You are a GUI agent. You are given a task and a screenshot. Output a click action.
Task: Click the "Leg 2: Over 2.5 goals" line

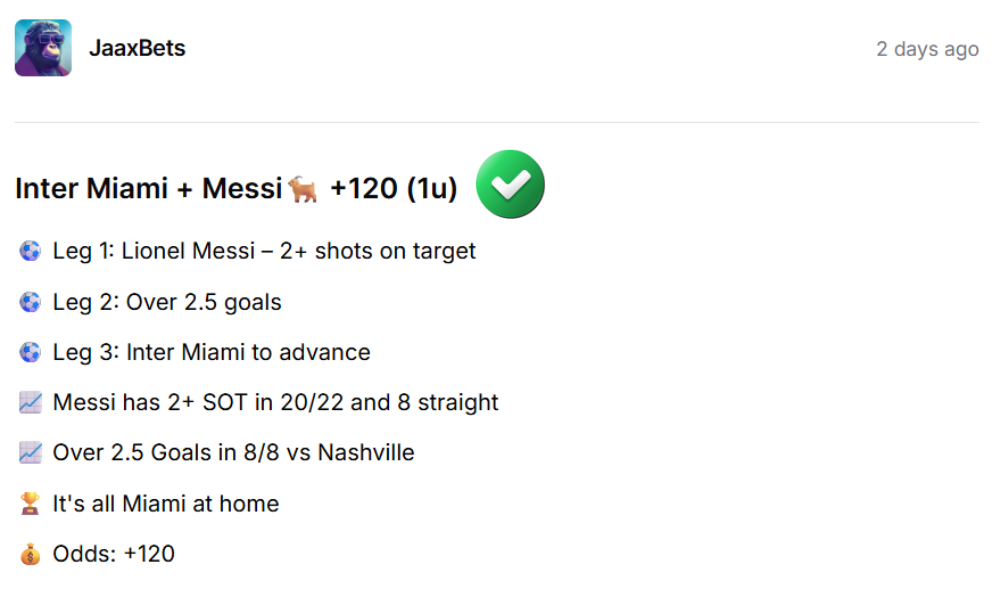(167, 302)
